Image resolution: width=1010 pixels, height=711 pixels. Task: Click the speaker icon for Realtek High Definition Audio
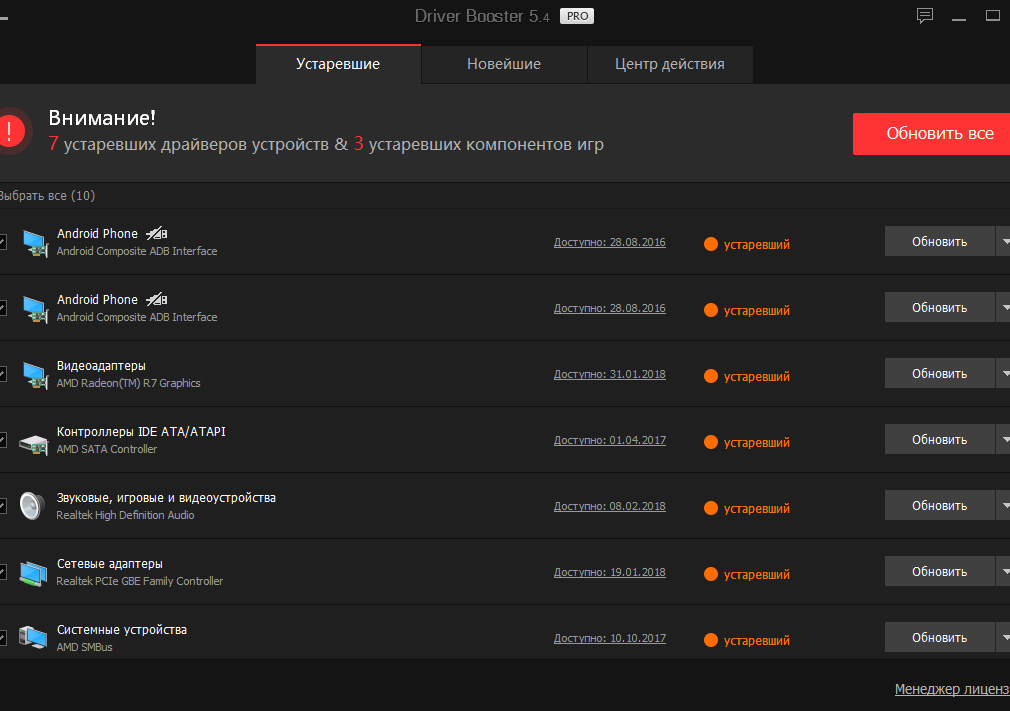pos(32,506)
